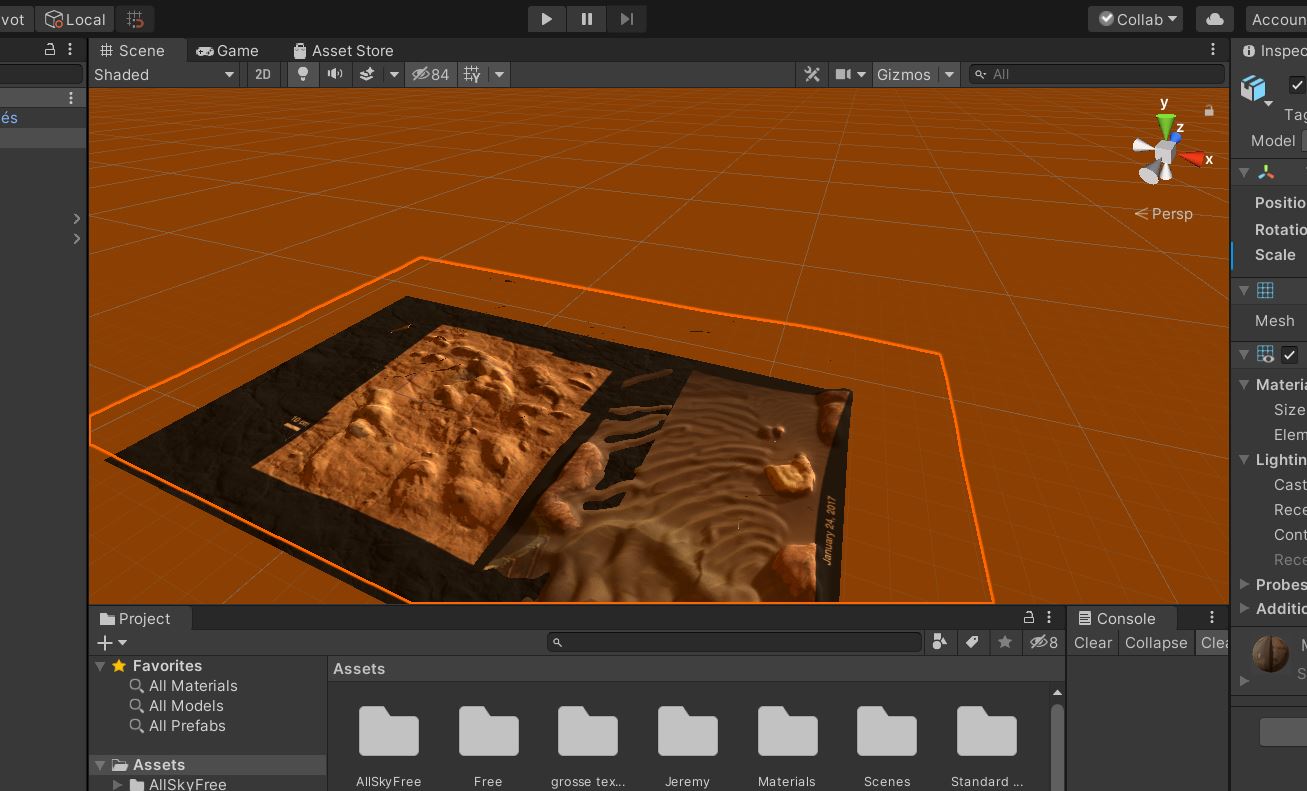Click the scene grid snapping icon
The image size is (1307, 791).
click(472, 74)
